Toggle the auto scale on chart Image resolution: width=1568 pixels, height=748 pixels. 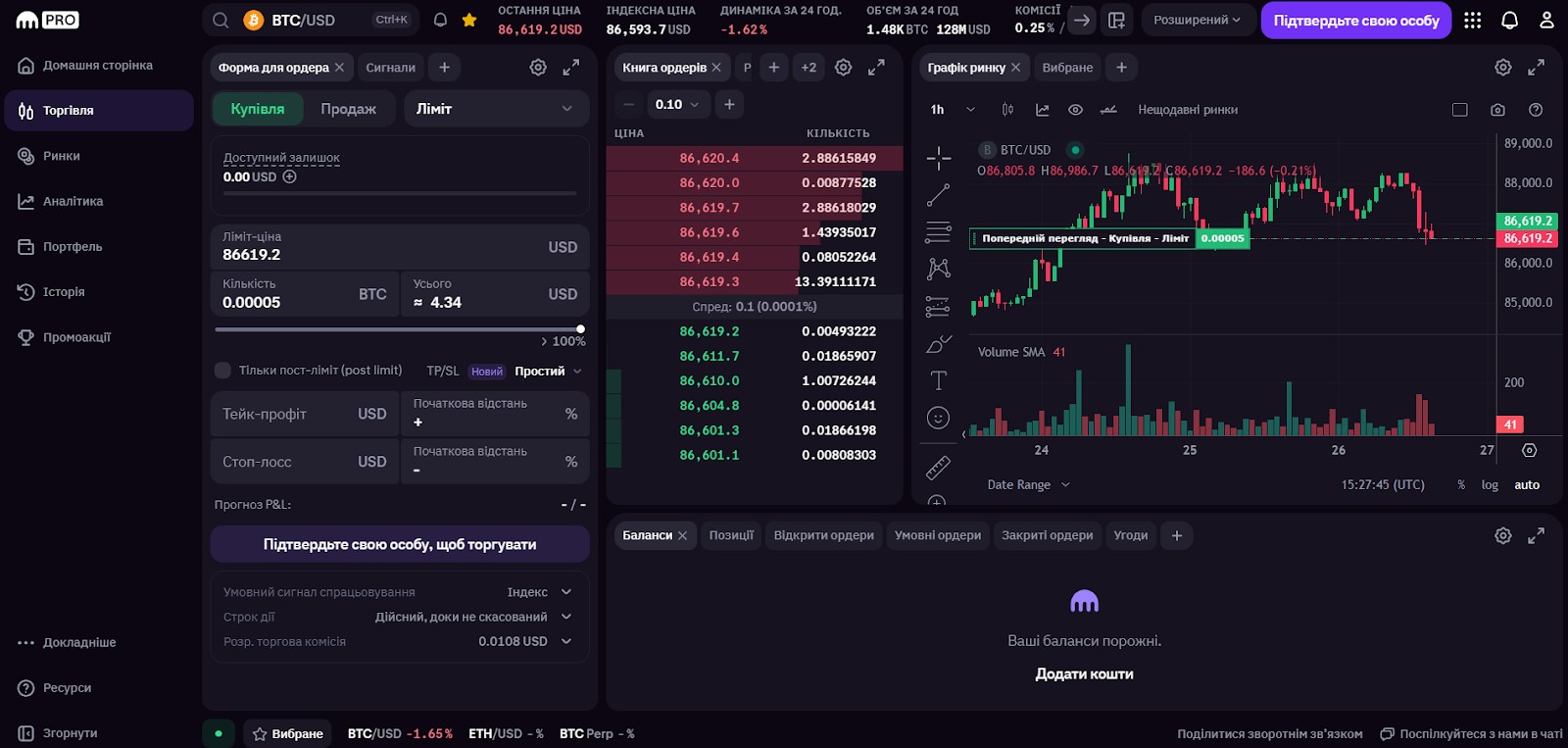click(1527, 485)
